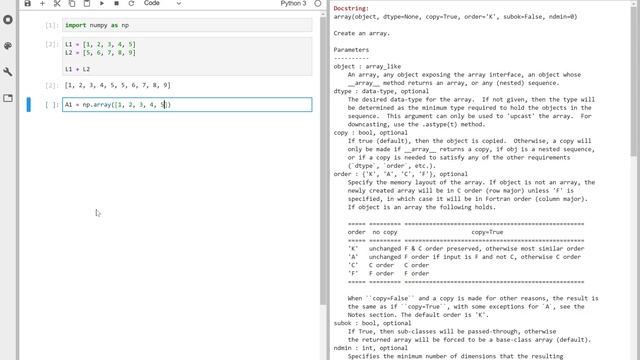Click the cell defining L1 and L2

point(187,56)
